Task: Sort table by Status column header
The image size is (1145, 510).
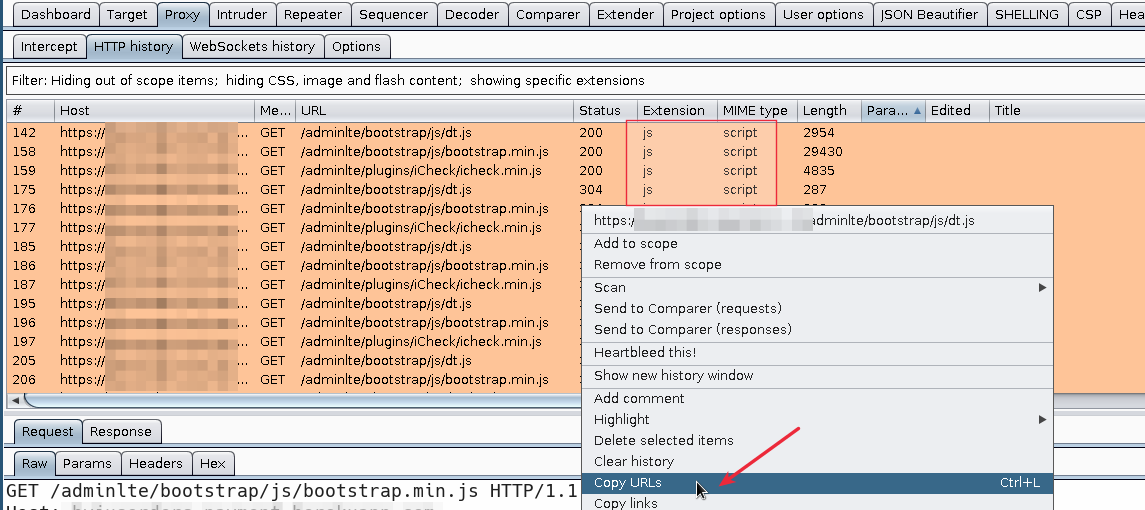Action: (600, 111)
